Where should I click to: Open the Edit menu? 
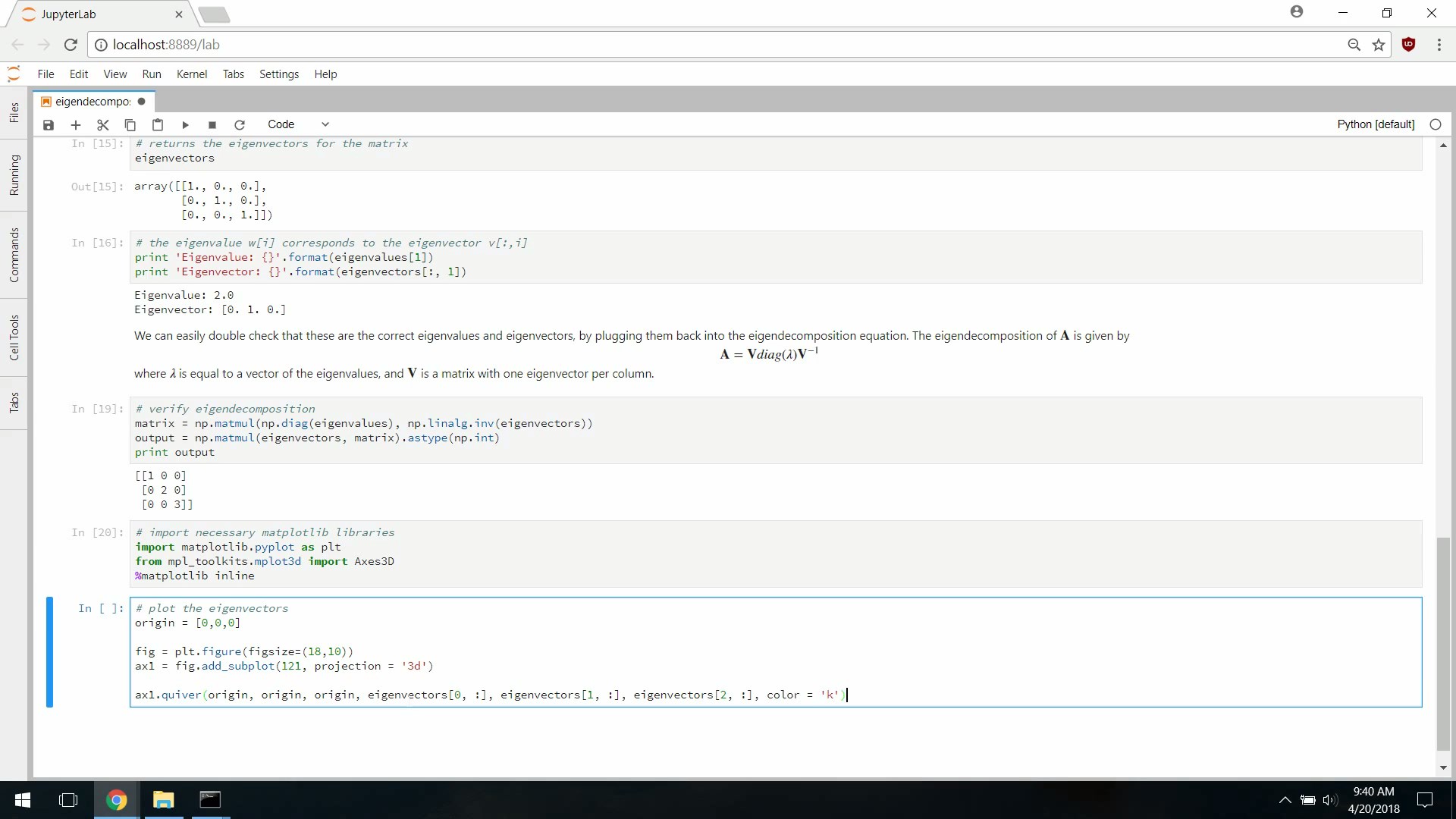pos(79,74)
